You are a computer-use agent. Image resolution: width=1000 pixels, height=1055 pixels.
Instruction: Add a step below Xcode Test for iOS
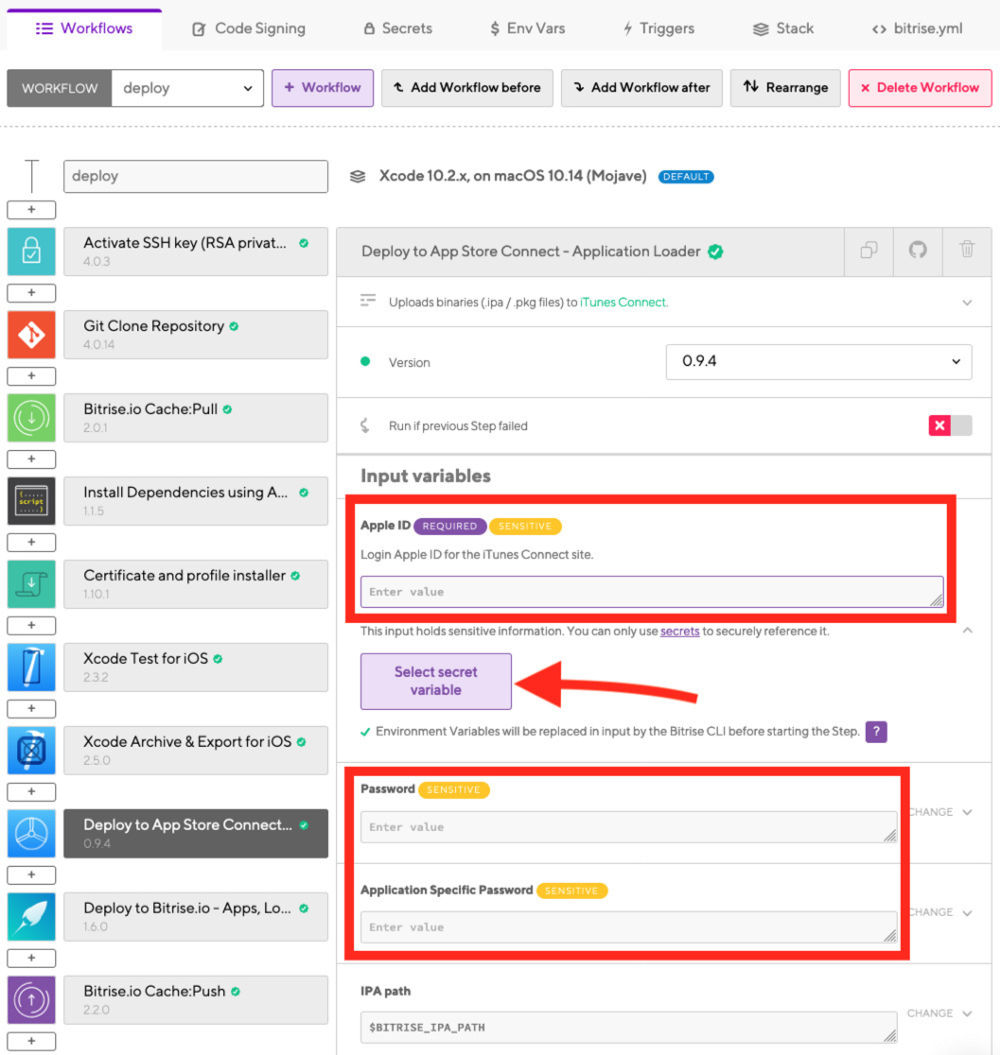point(31,708)
